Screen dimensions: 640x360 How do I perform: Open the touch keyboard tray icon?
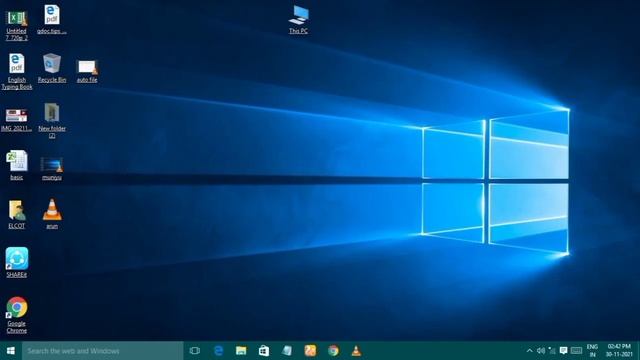pyautogui.click(x=576, y=351)
